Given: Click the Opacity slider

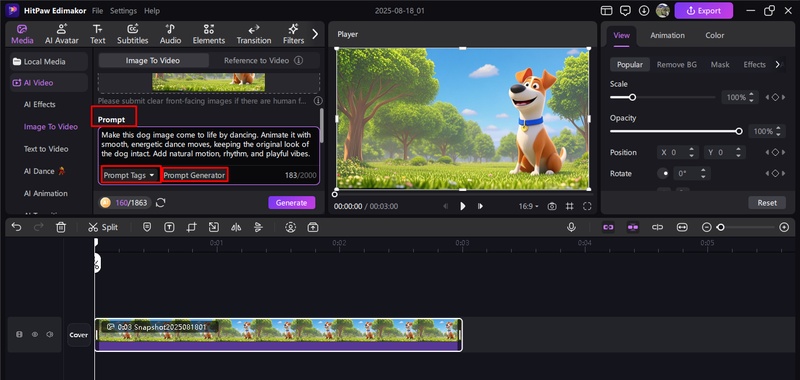Looking at the screenshot, I should 676,131.
